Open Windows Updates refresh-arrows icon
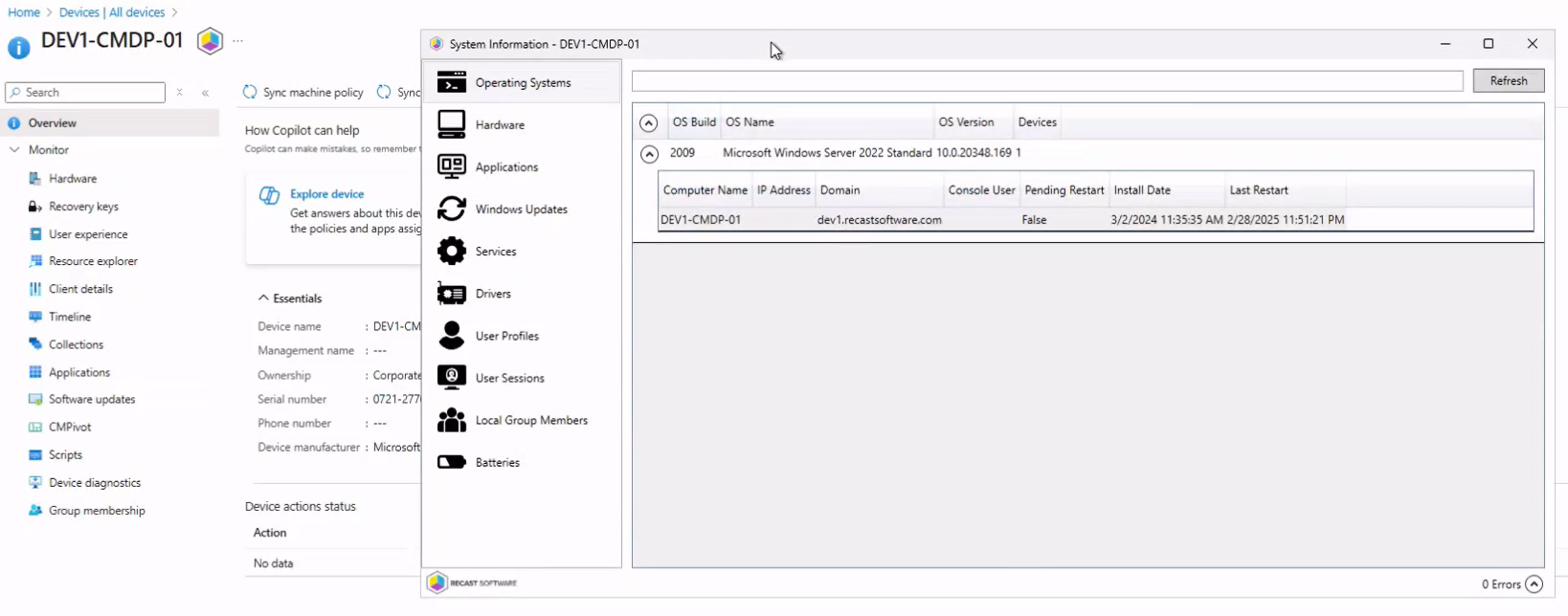 tap(452, 209)
